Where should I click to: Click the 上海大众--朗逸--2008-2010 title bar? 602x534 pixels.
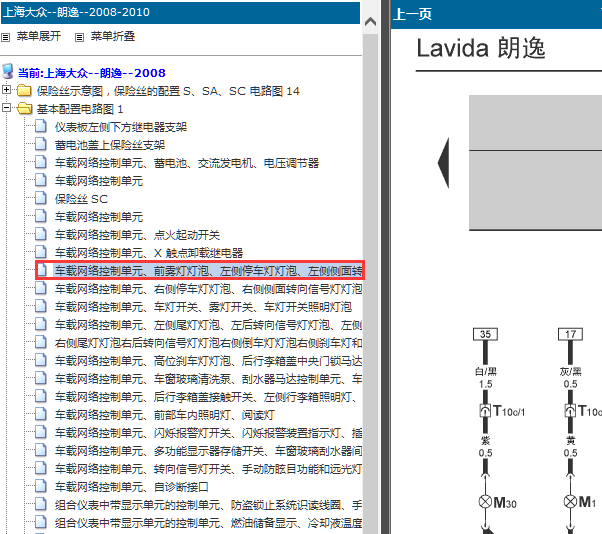(180, 12)
